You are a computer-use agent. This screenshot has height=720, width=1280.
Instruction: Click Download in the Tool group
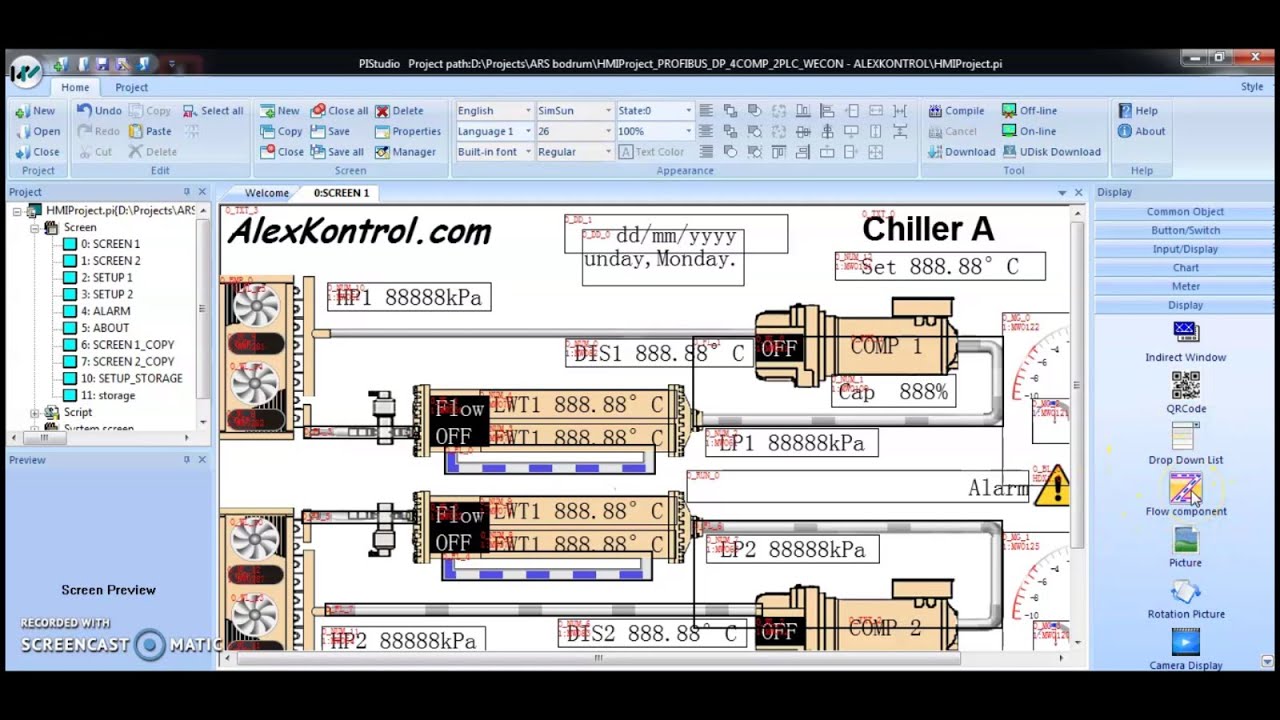tap(961, 152)
